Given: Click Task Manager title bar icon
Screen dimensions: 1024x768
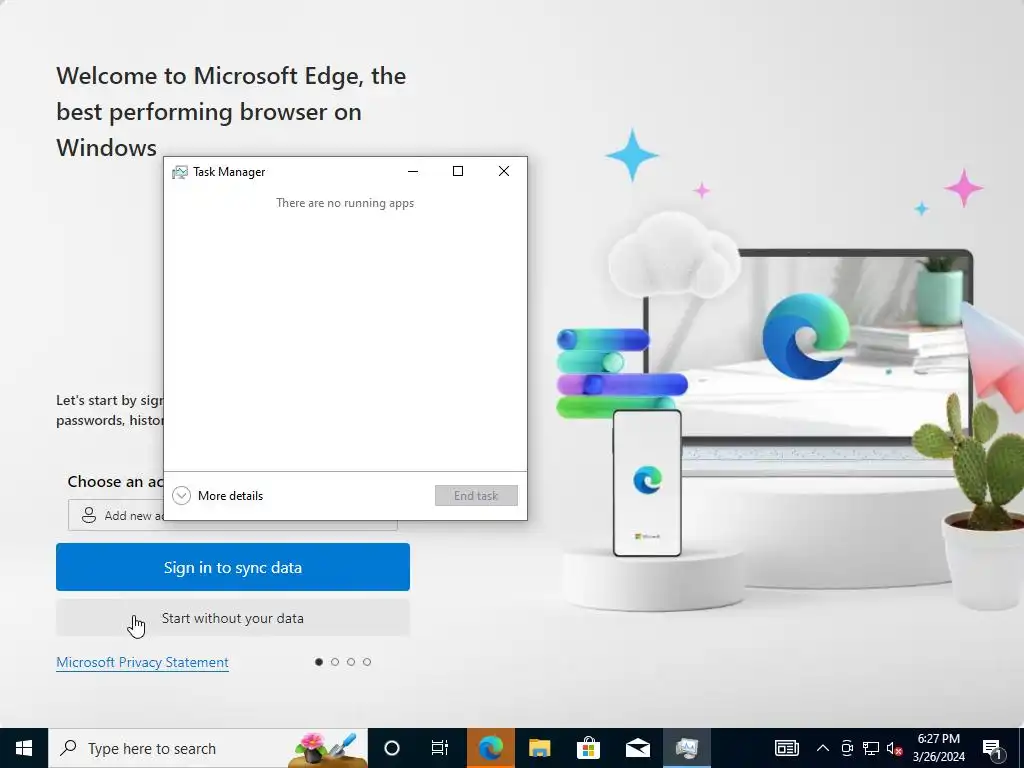Looking at the screenshot, I should point(180,172).
